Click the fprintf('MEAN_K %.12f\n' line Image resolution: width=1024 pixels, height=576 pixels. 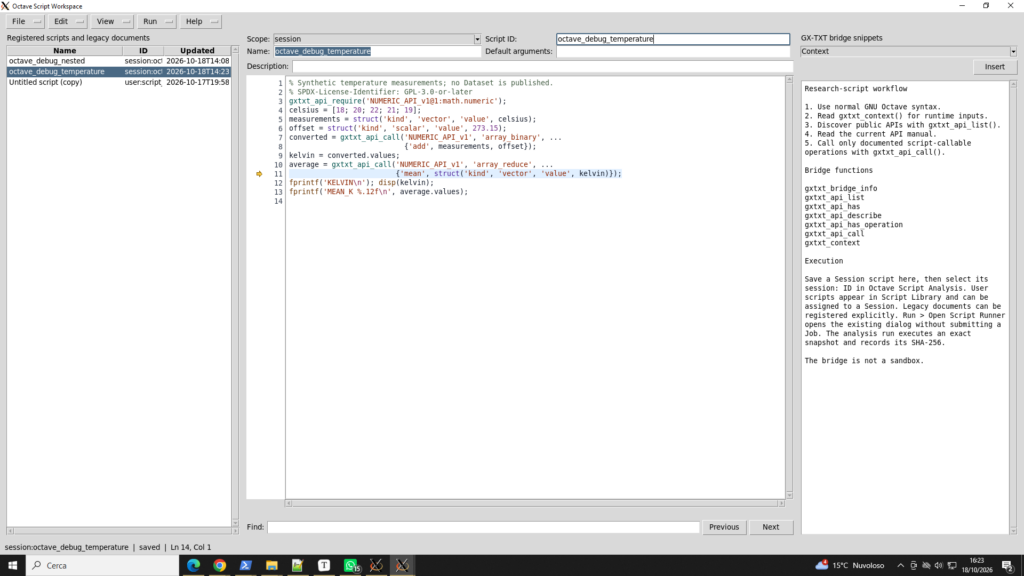(378, 192)
